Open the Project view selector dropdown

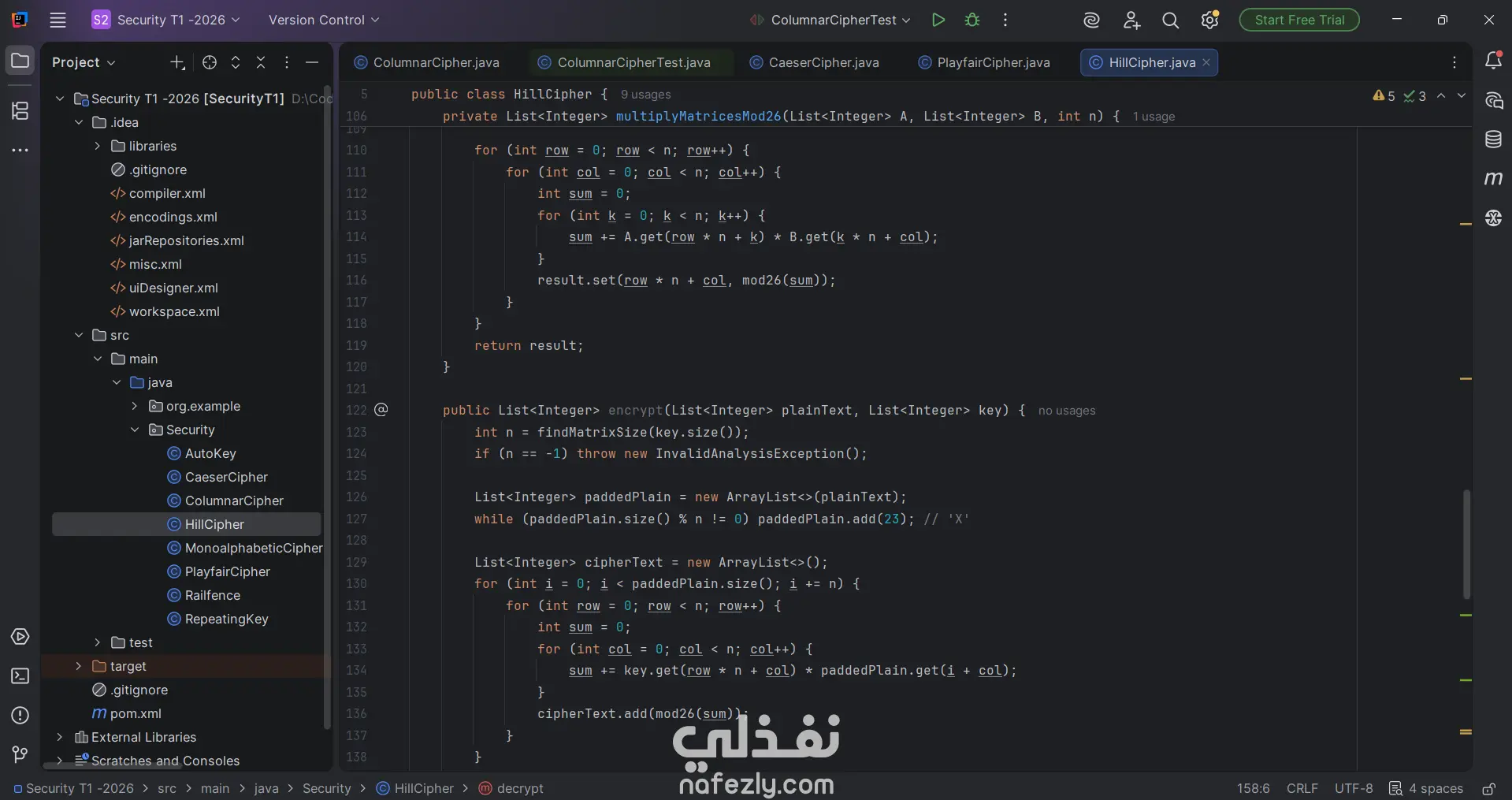tap(84, 62)
